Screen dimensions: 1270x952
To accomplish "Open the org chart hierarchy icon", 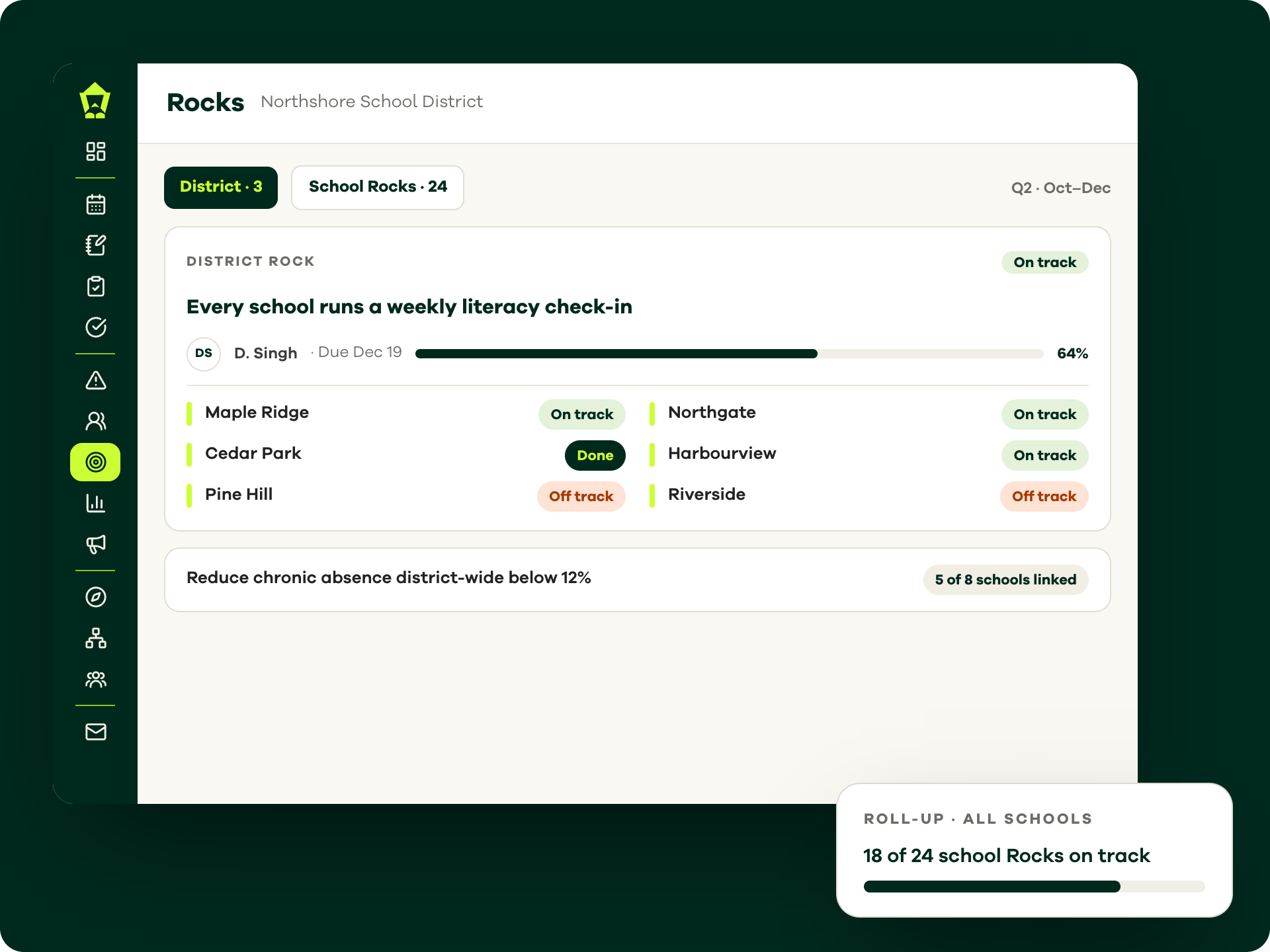I will (x=96, y=638).
